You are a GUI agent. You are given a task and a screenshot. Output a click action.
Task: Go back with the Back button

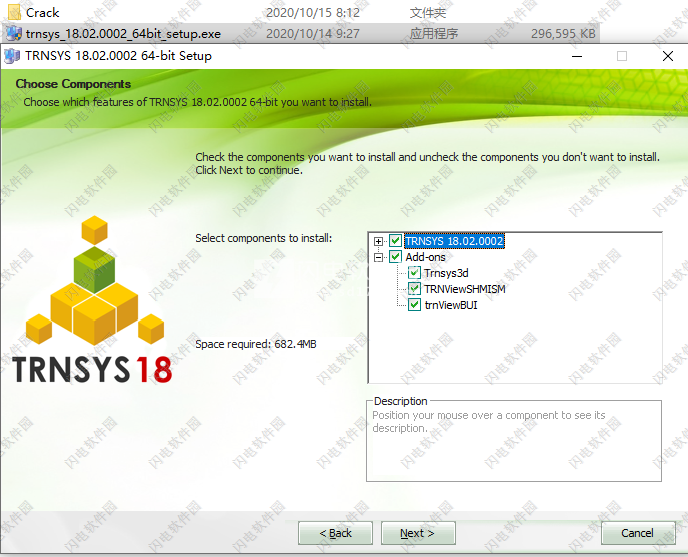[x=336, y=533]
